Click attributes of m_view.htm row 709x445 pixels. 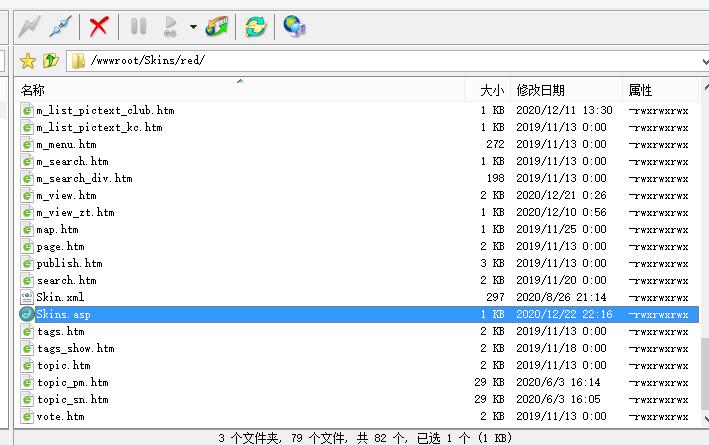(x=658, y=196)
